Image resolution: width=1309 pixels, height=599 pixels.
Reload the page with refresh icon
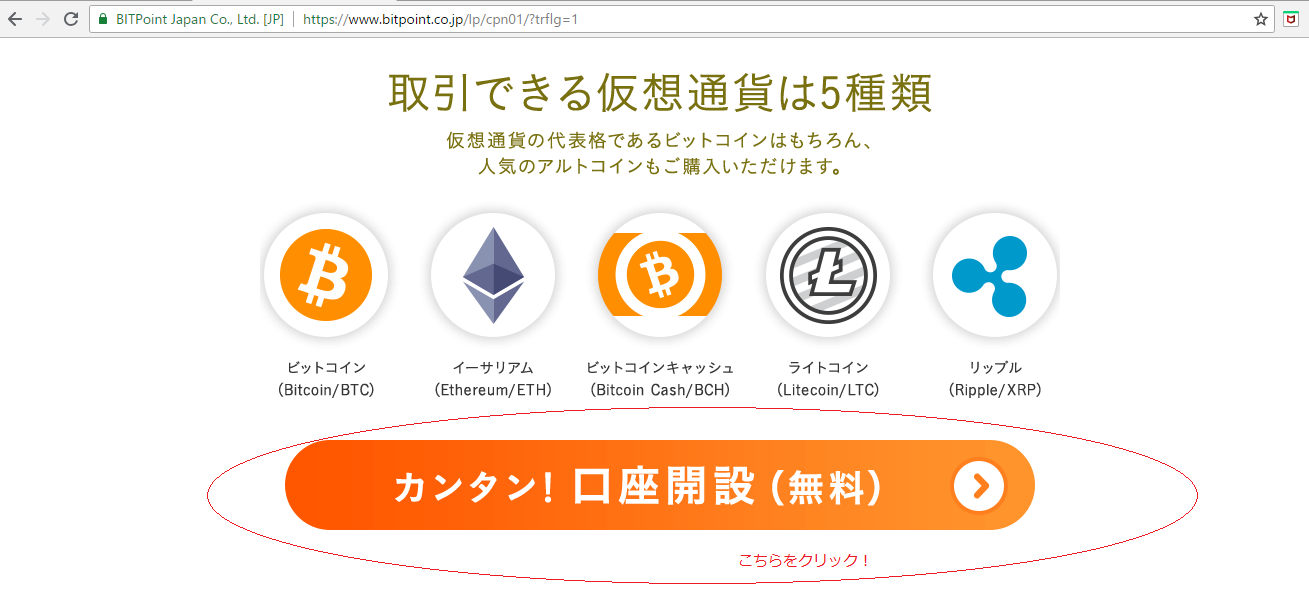coord(71,19)
